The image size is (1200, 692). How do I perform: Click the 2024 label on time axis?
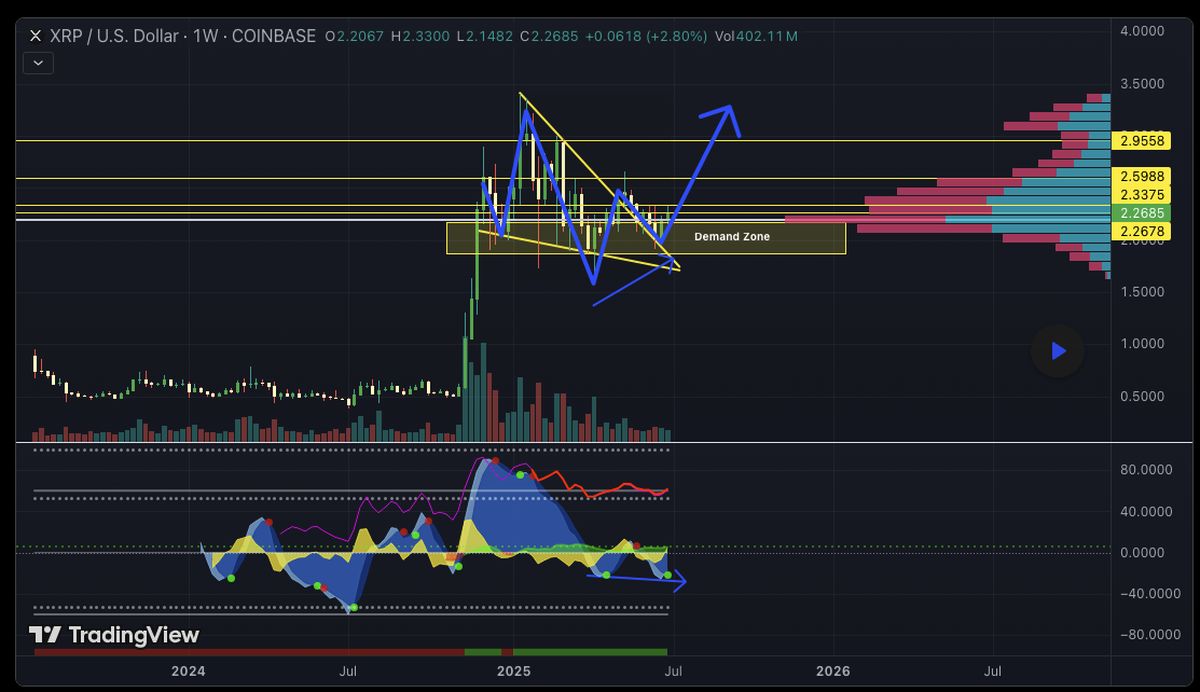[x=188, y=670]
